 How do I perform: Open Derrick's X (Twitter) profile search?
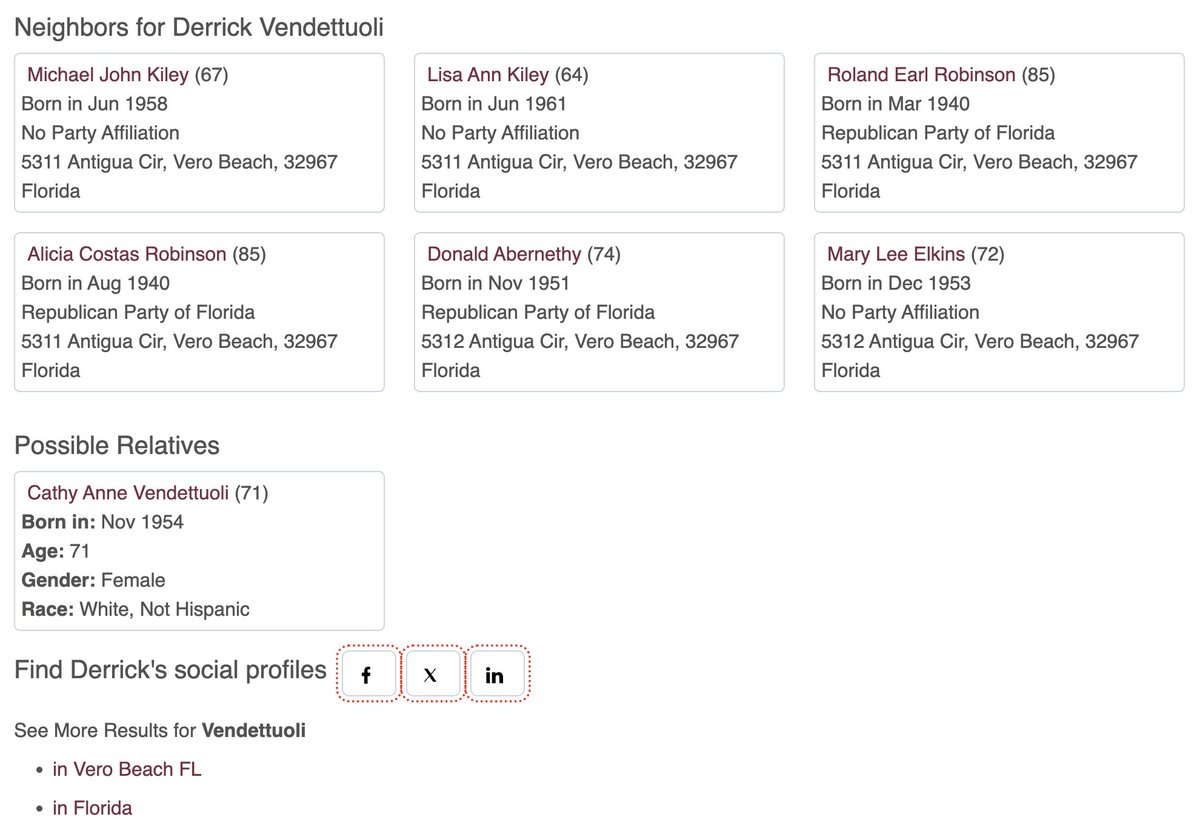(430, 675)
